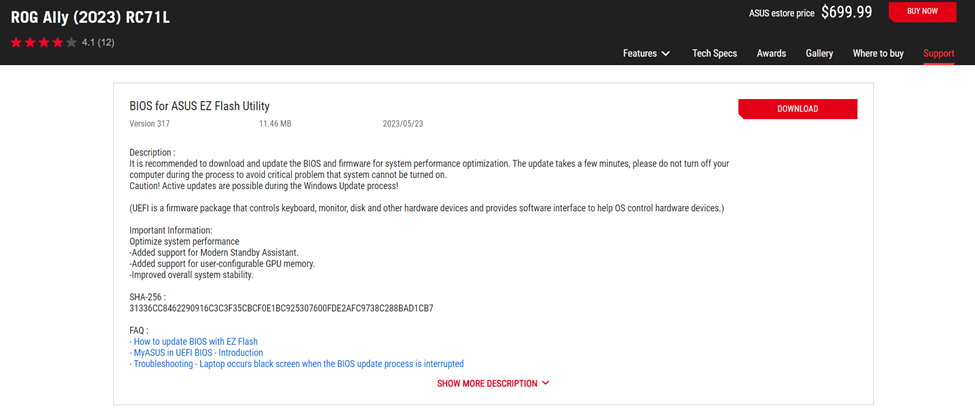Expand SHOW MORE DESCRIPTION
This screenshot has height=420, width=975.
click(x=493, y=383)
